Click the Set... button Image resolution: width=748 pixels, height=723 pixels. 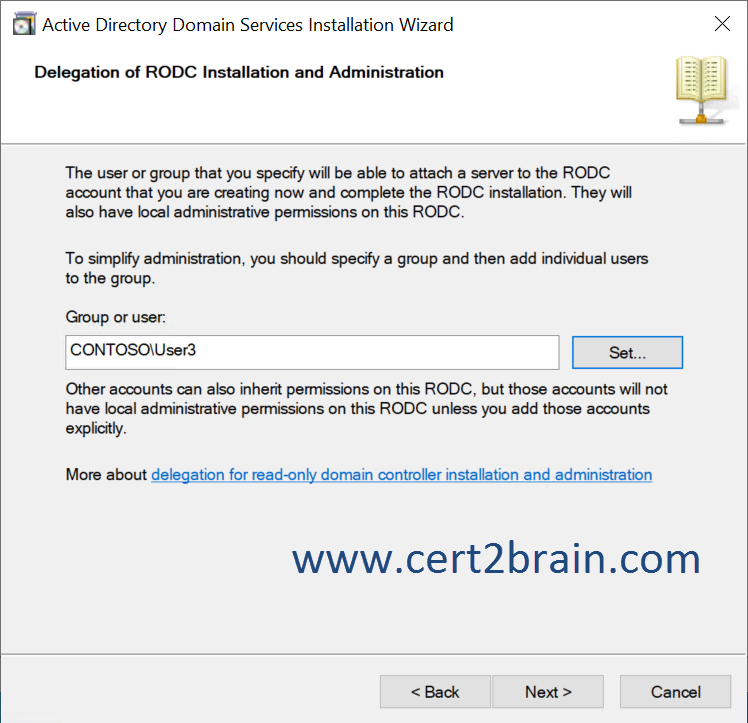pyautogui.click(x=627, y=352)
